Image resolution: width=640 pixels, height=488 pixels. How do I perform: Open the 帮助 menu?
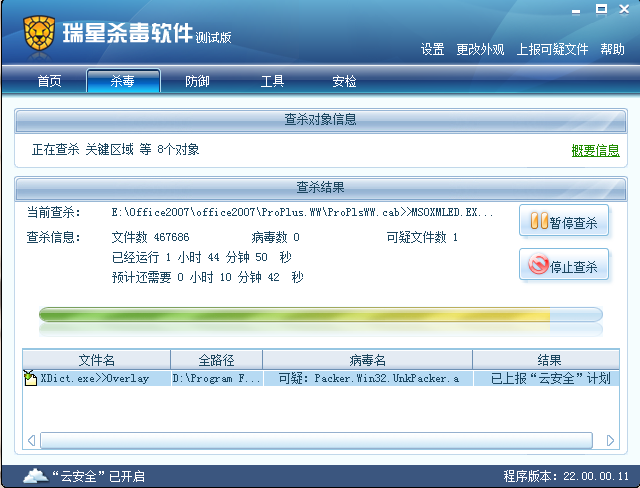coord(612,49)
